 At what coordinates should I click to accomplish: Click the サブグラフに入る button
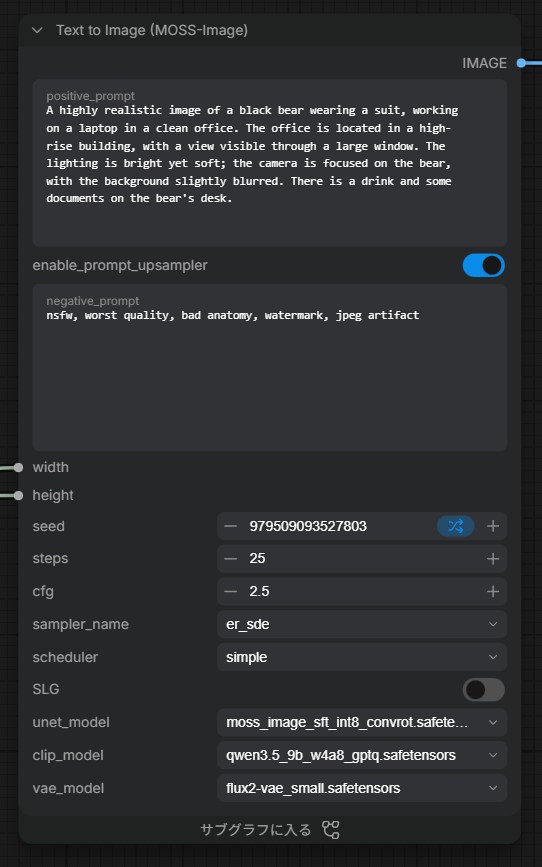point(270,829)
